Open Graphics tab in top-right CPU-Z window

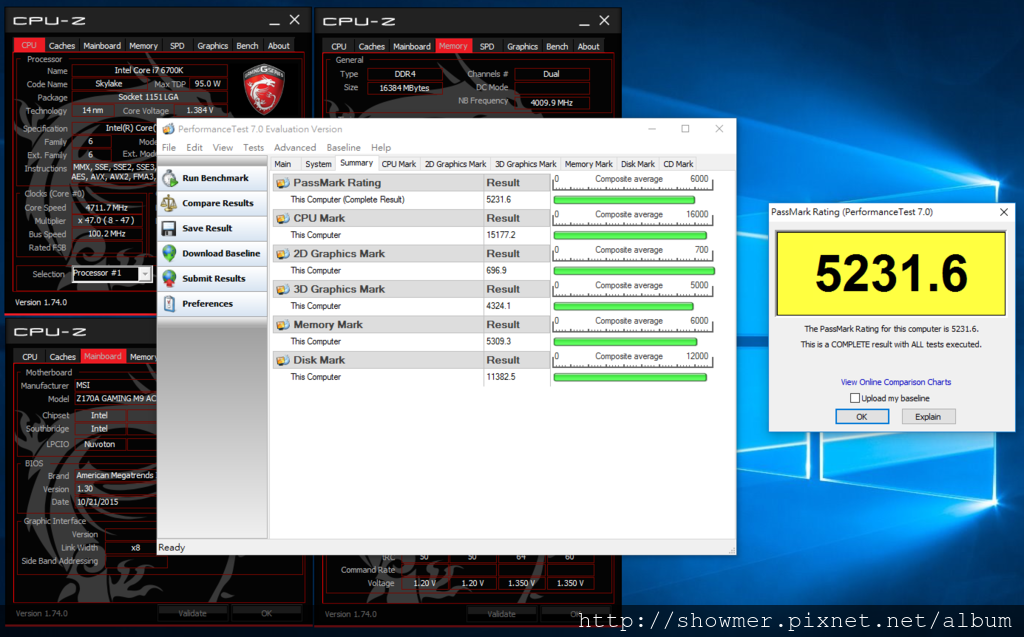tap(522, 46)
